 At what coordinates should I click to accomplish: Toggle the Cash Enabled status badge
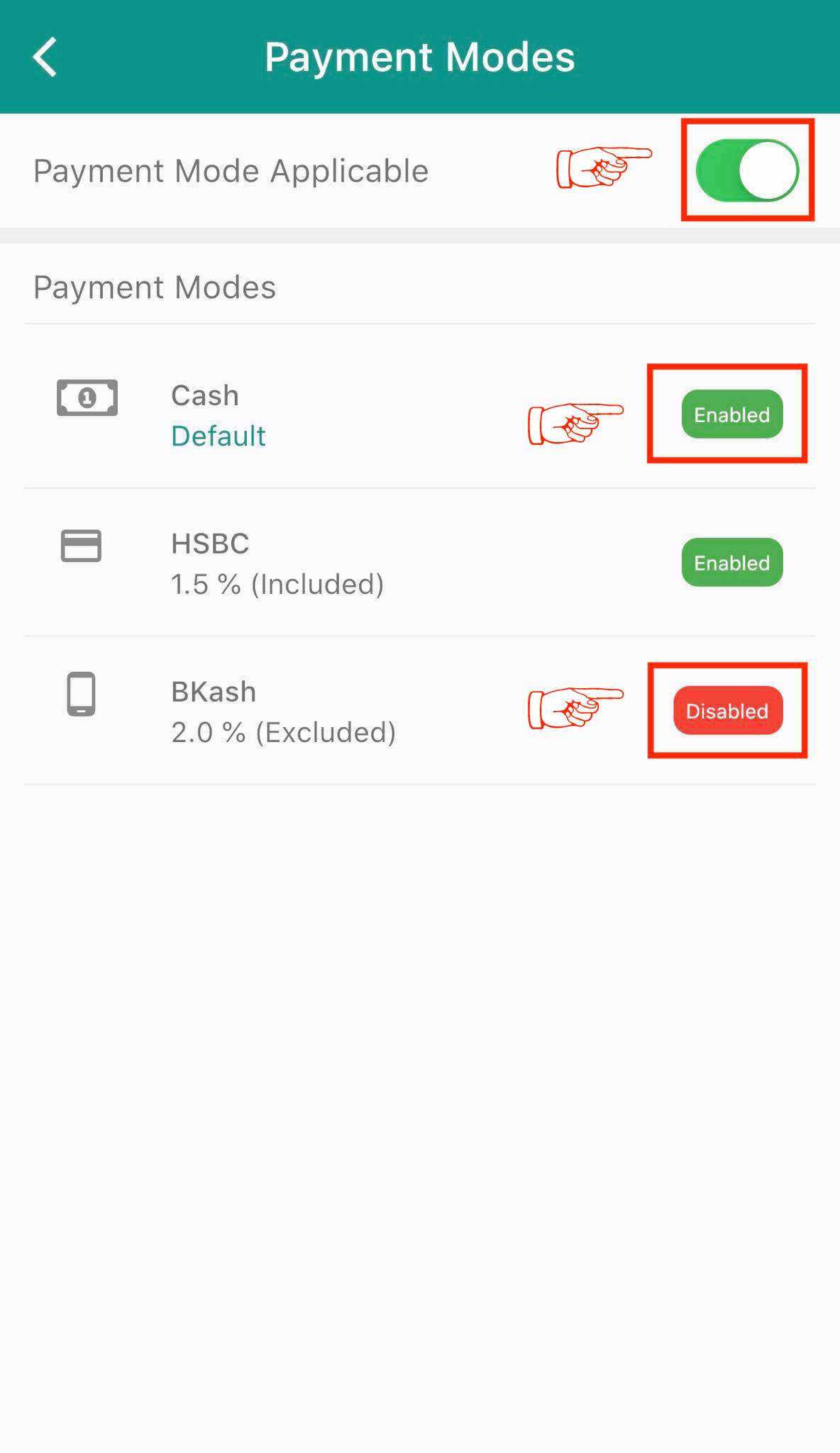pos(731,414)
